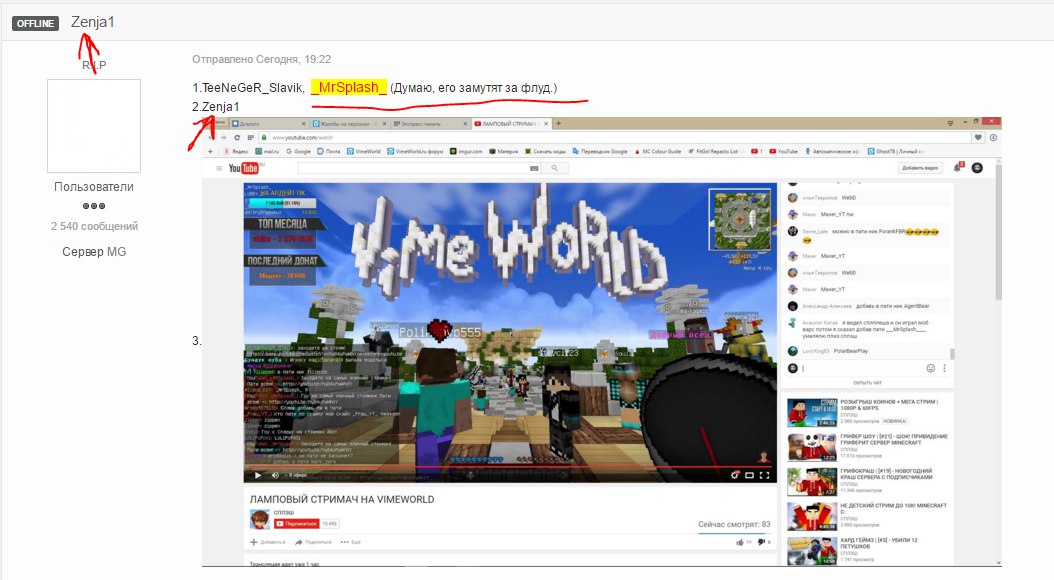Screen dimensions: 1054x580
Task: Open the VimeWorld bookmark
Action: point(364,151)
